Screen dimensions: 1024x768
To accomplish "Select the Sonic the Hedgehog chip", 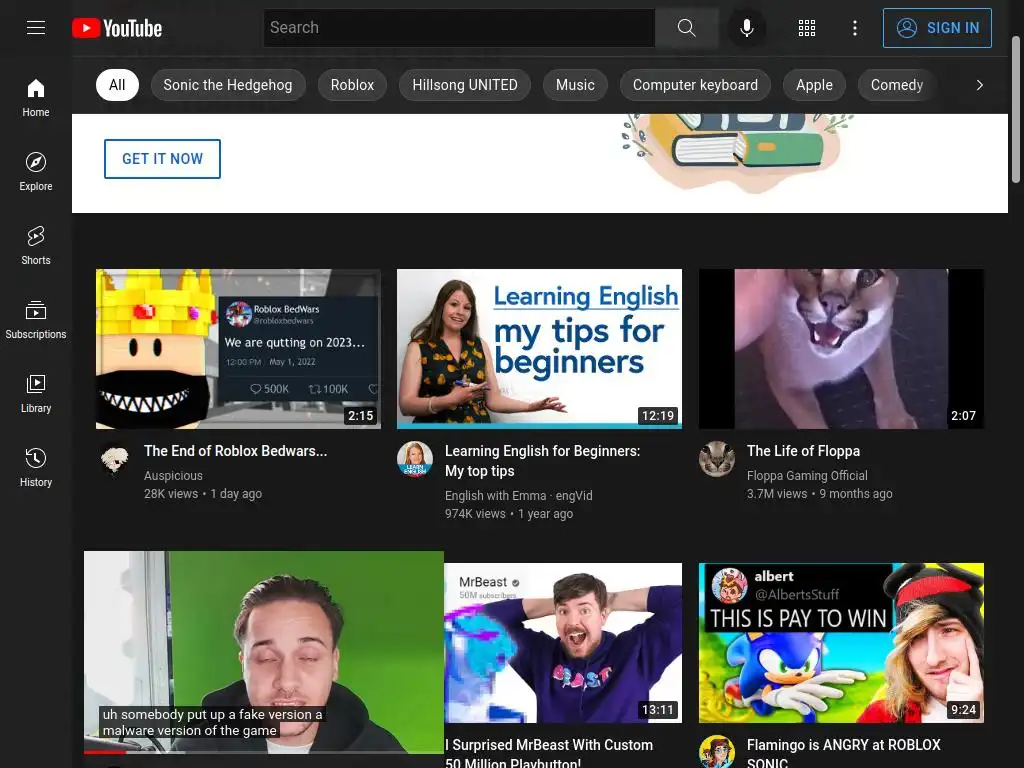I will [x=228, y=85].
